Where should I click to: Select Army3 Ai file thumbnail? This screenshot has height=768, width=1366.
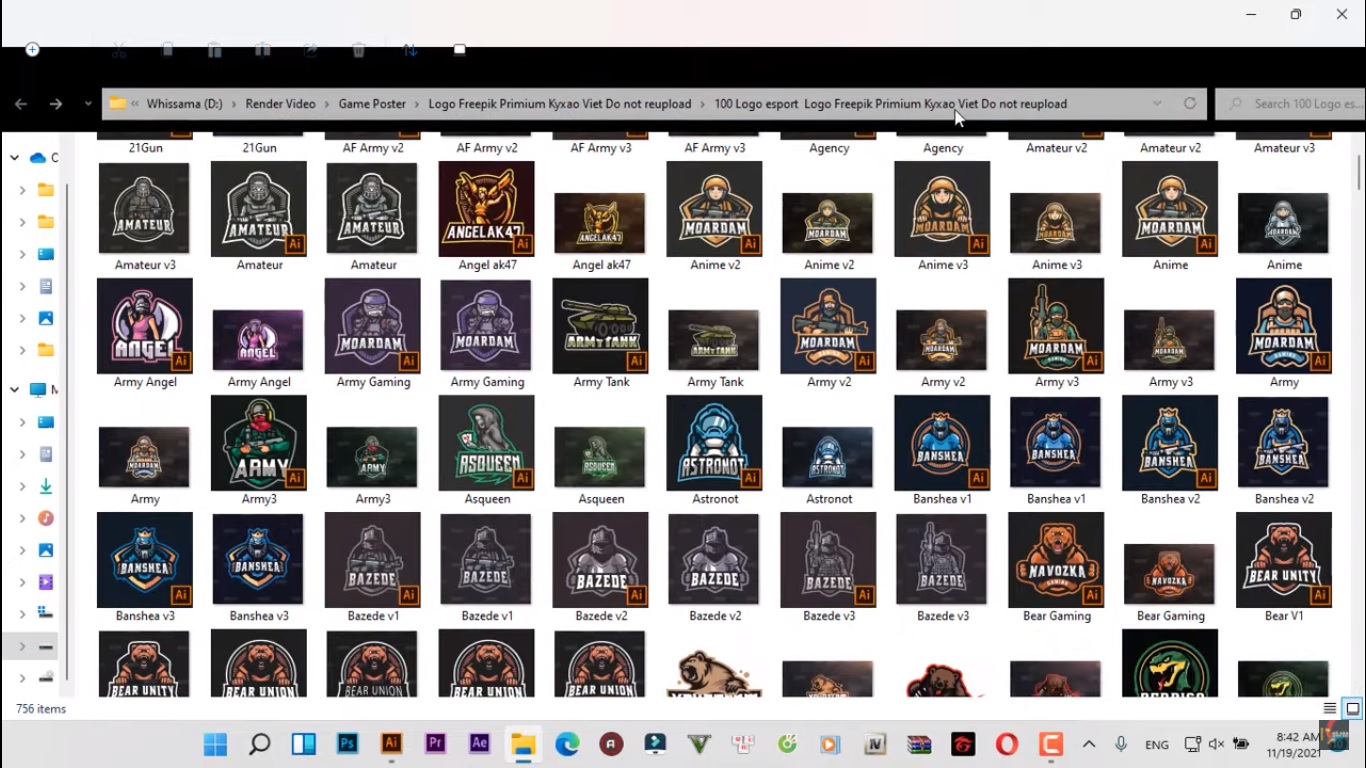(x=259, y=443)
